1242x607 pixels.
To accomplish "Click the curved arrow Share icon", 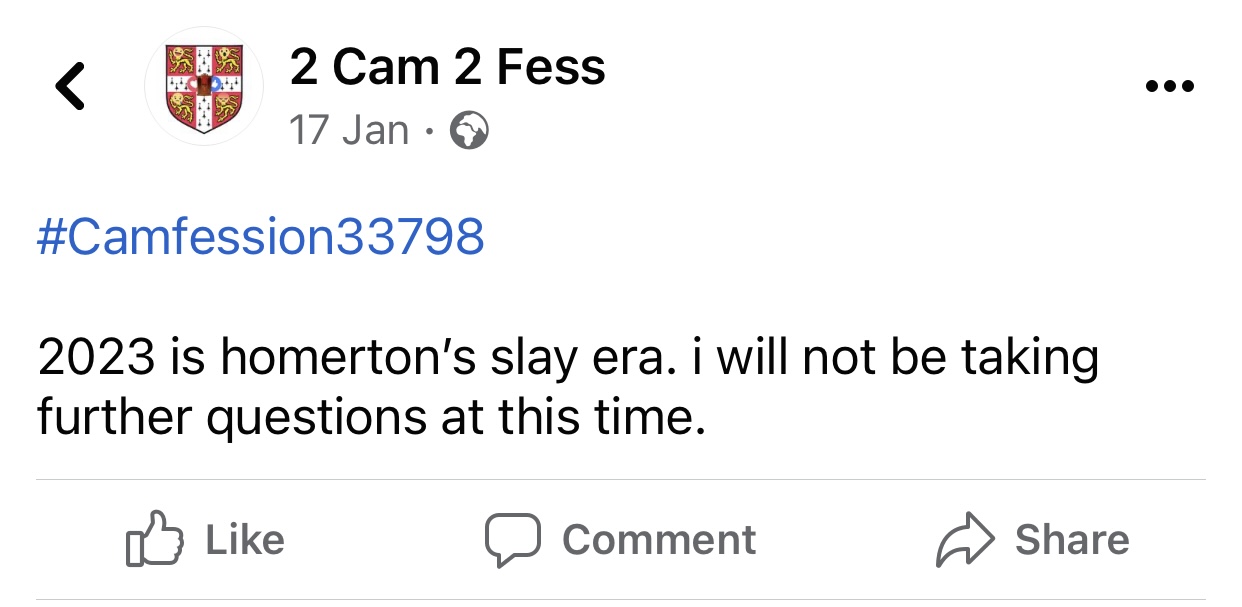I will tap(965, 541).
